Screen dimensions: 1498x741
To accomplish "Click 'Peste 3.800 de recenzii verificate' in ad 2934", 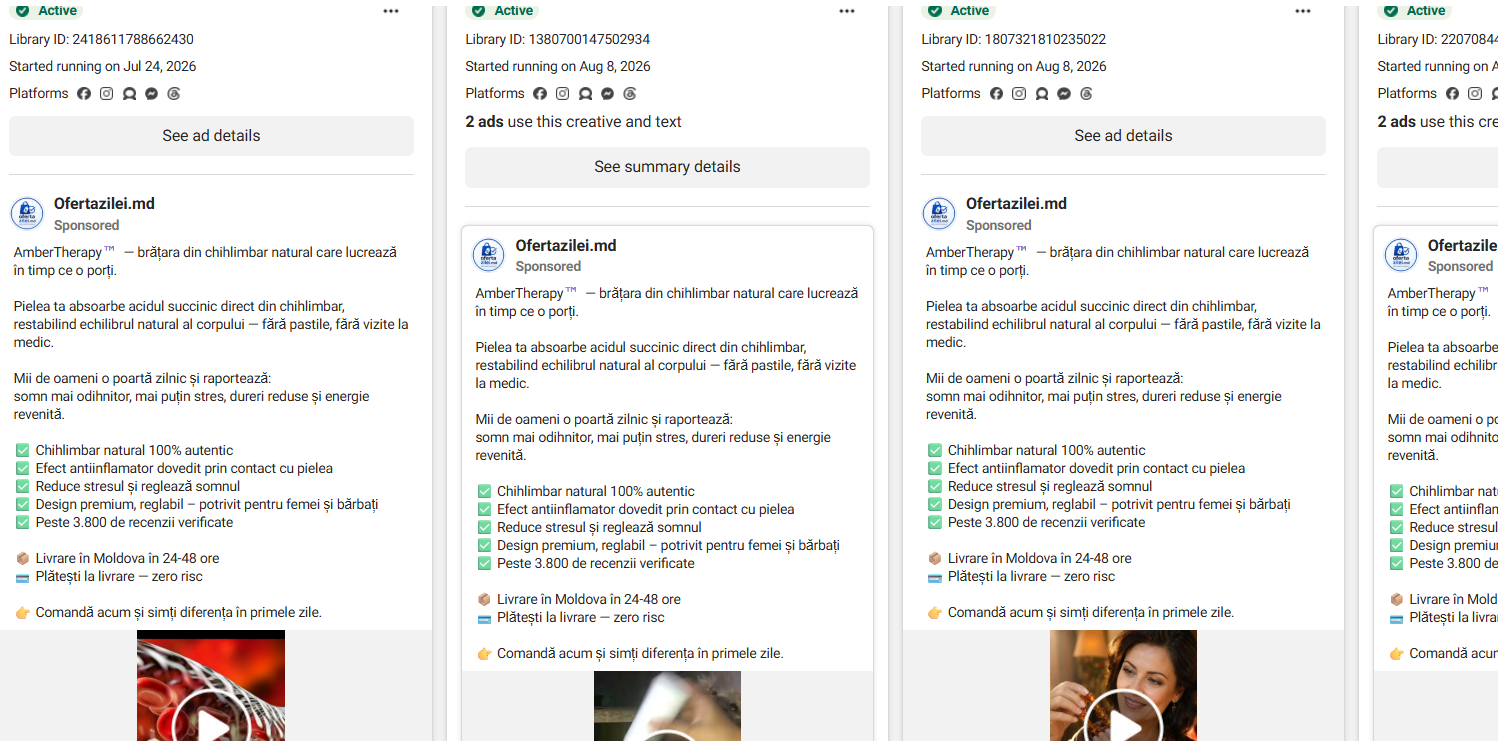I will (596, 564).
